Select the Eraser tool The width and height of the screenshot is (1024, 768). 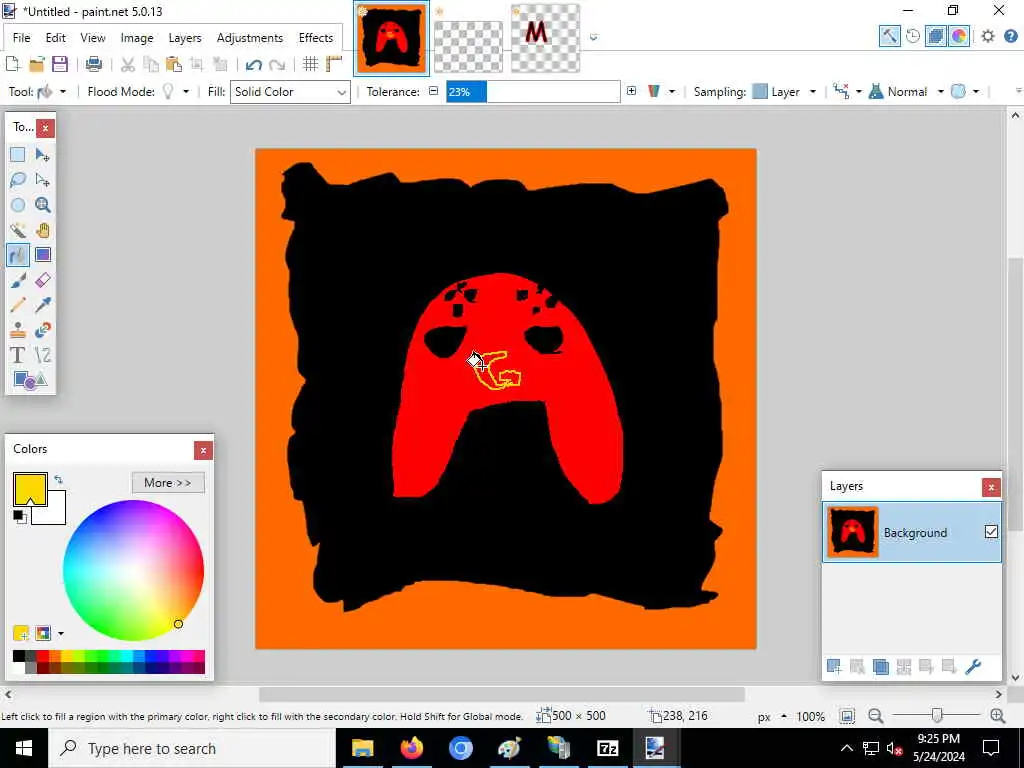[x=42, y=280]
